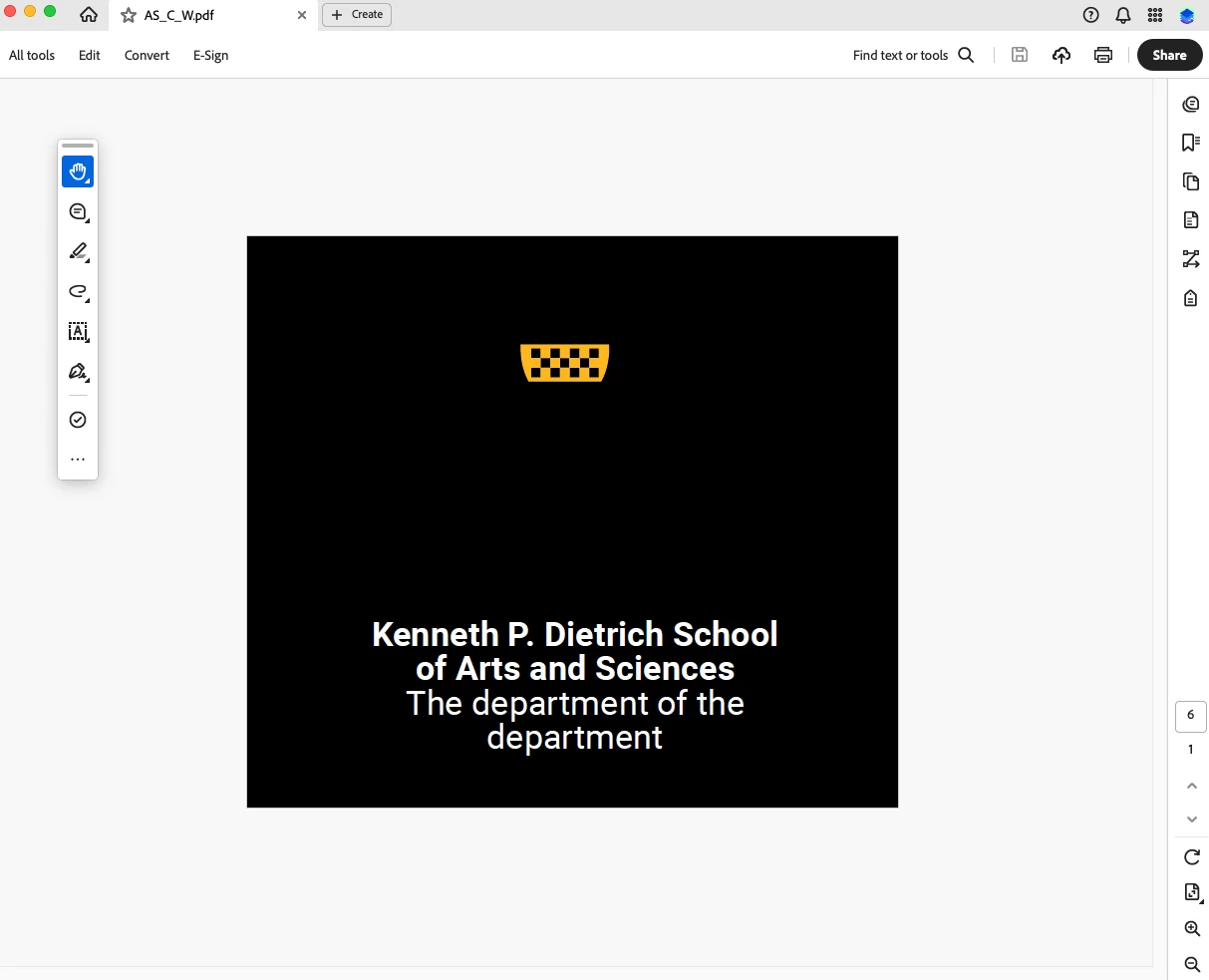Select the Hand pan tool
This screenshot has height=980, width=1209.
(x=78, y=171)
